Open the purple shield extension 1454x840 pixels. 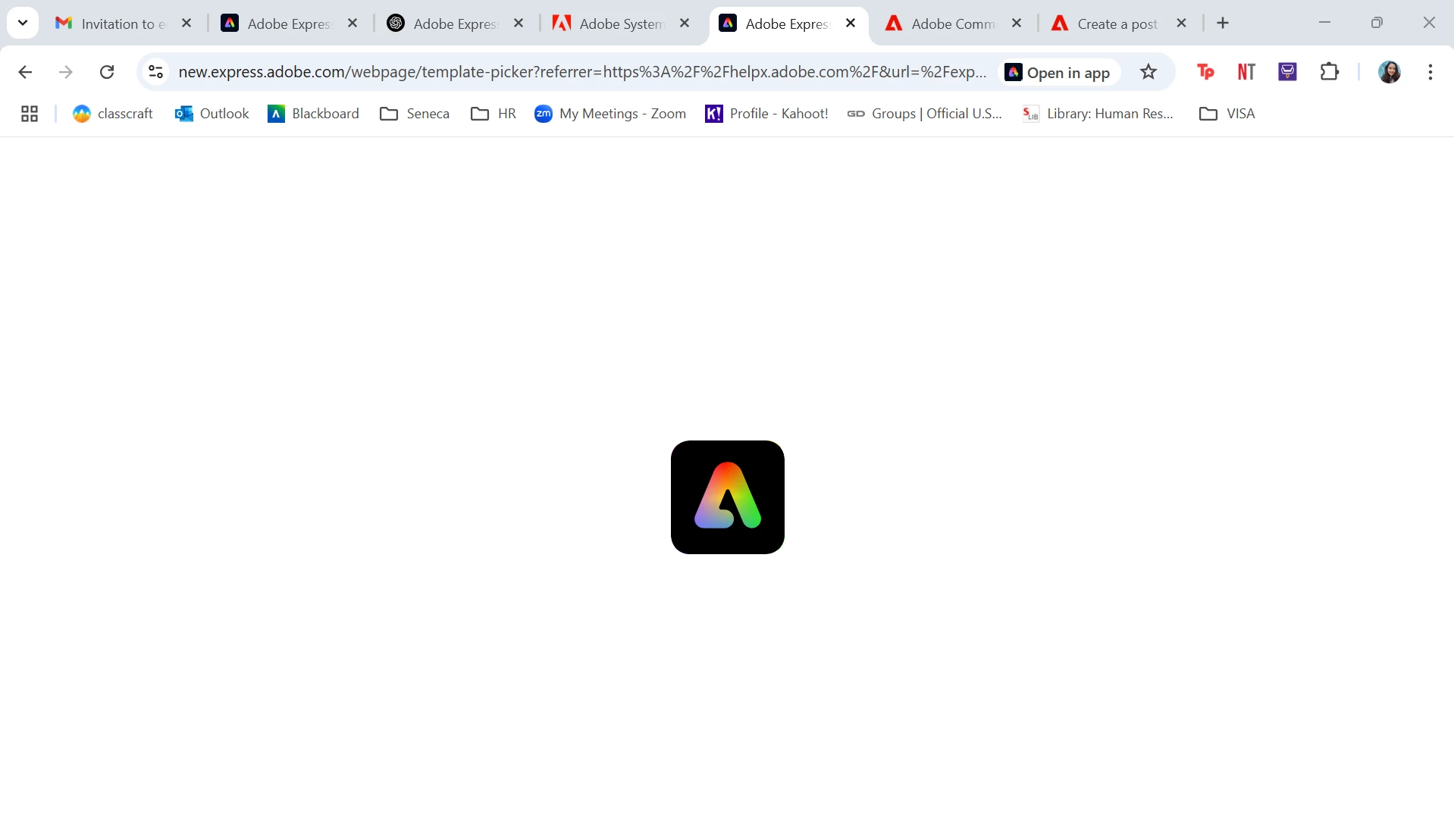coord(1287,72)
